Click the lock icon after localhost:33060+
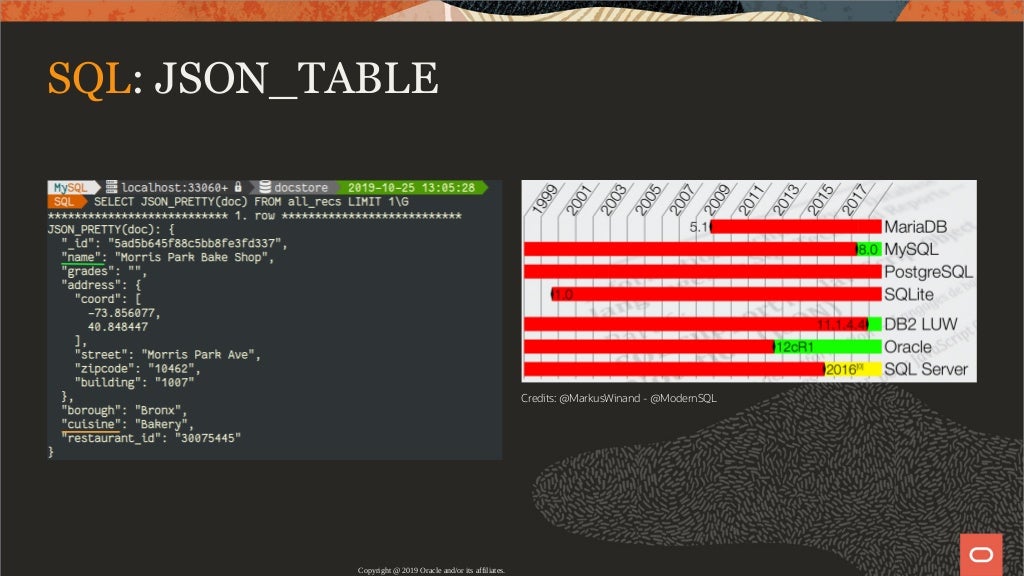The image size is (1024, 576). pyautogui.click(x=238, y=187)
